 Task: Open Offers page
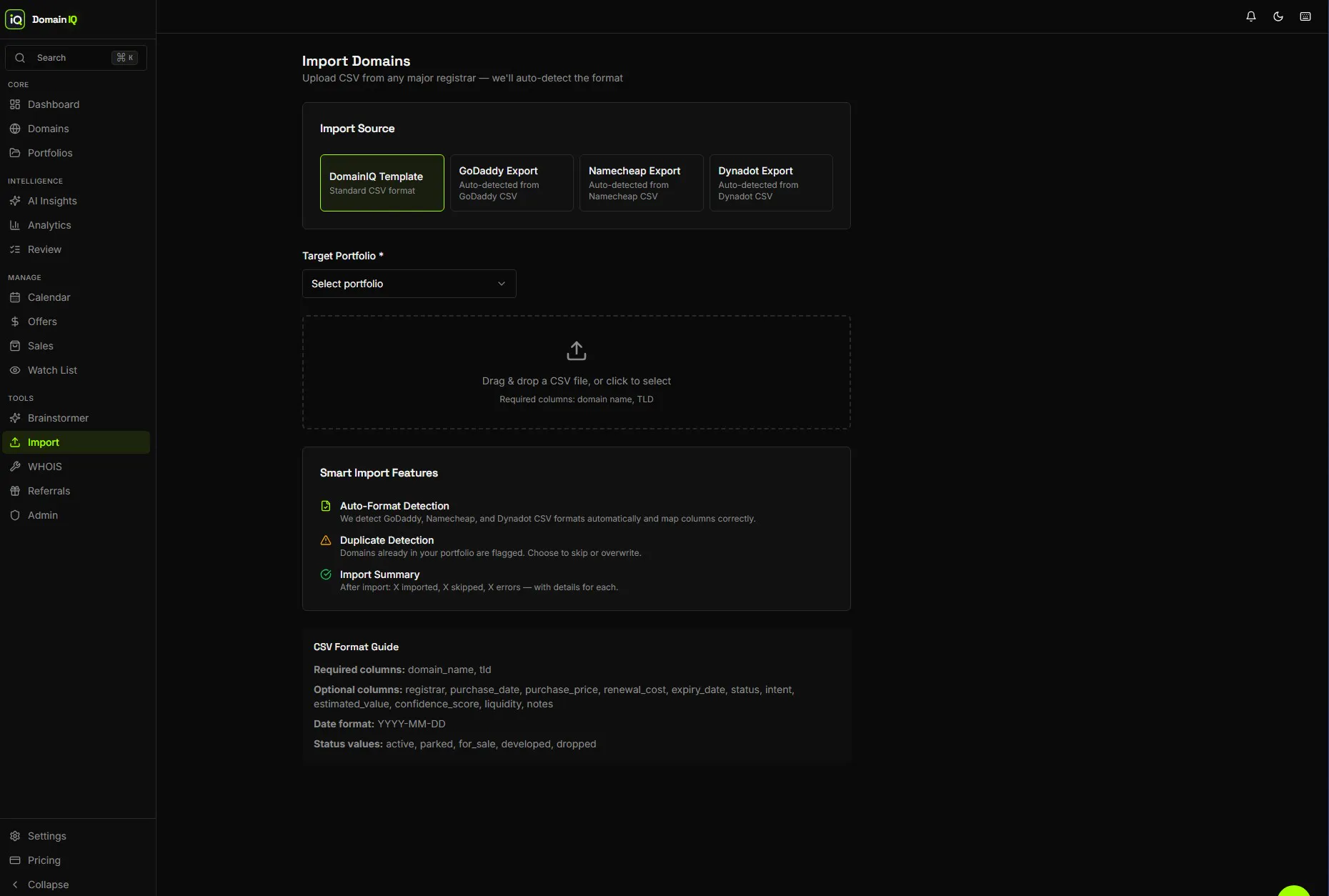click(76, 322)
